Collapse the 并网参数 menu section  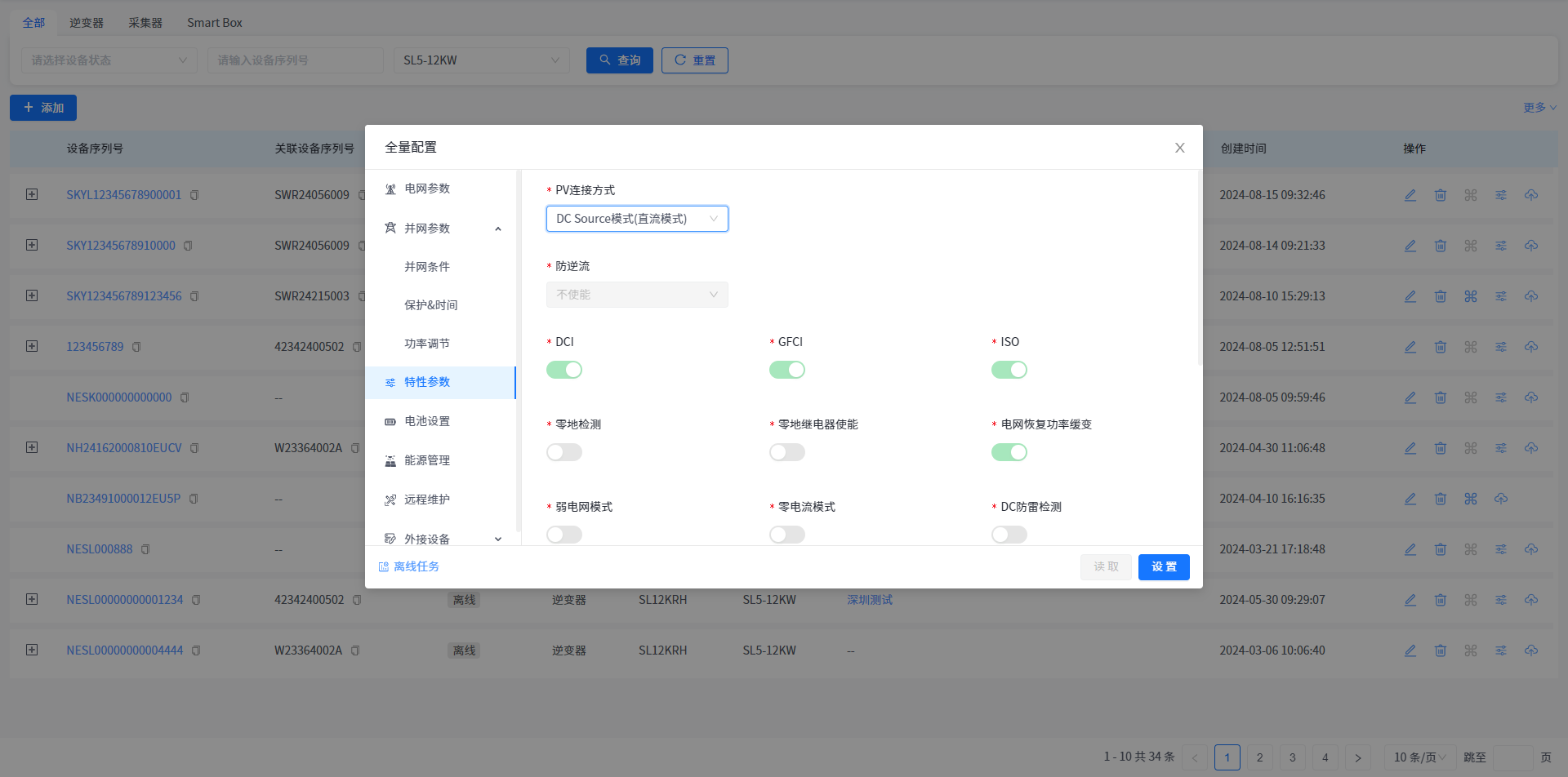498,229
